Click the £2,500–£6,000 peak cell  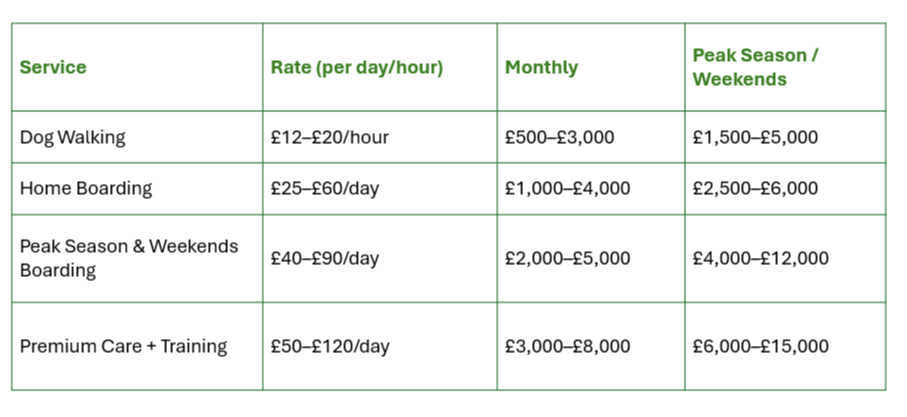point(755,188)
